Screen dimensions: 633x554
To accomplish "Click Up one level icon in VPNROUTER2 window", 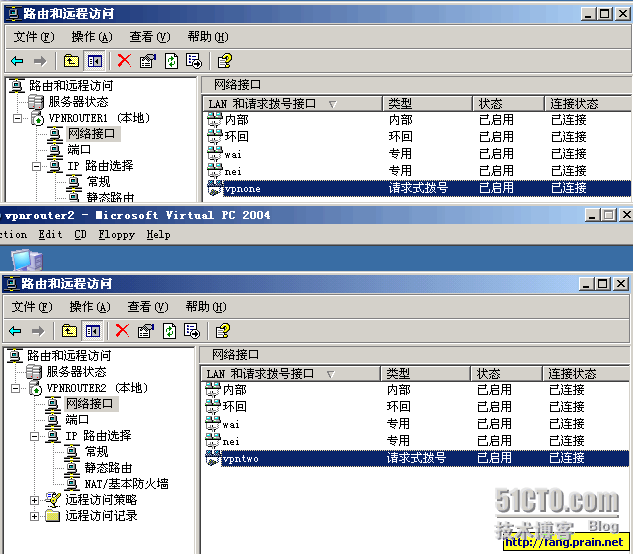I will [69, 331].
